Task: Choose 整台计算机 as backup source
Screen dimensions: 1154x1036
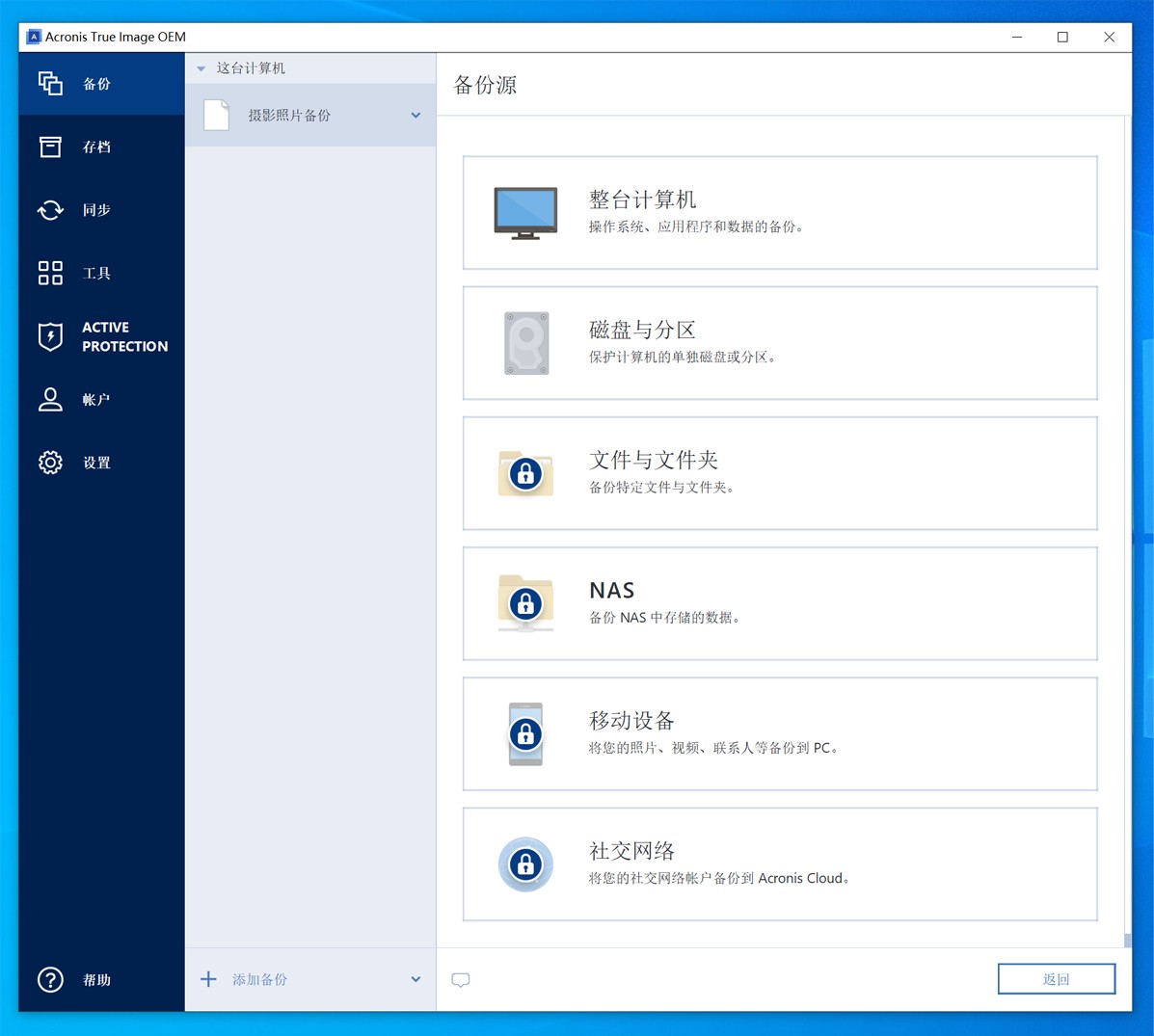Action: pos(779,212)
